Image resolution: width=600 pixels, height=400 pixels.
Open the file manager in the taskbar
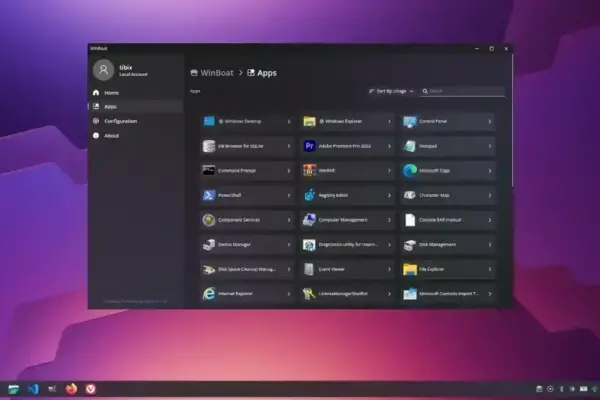pos(13,389)
